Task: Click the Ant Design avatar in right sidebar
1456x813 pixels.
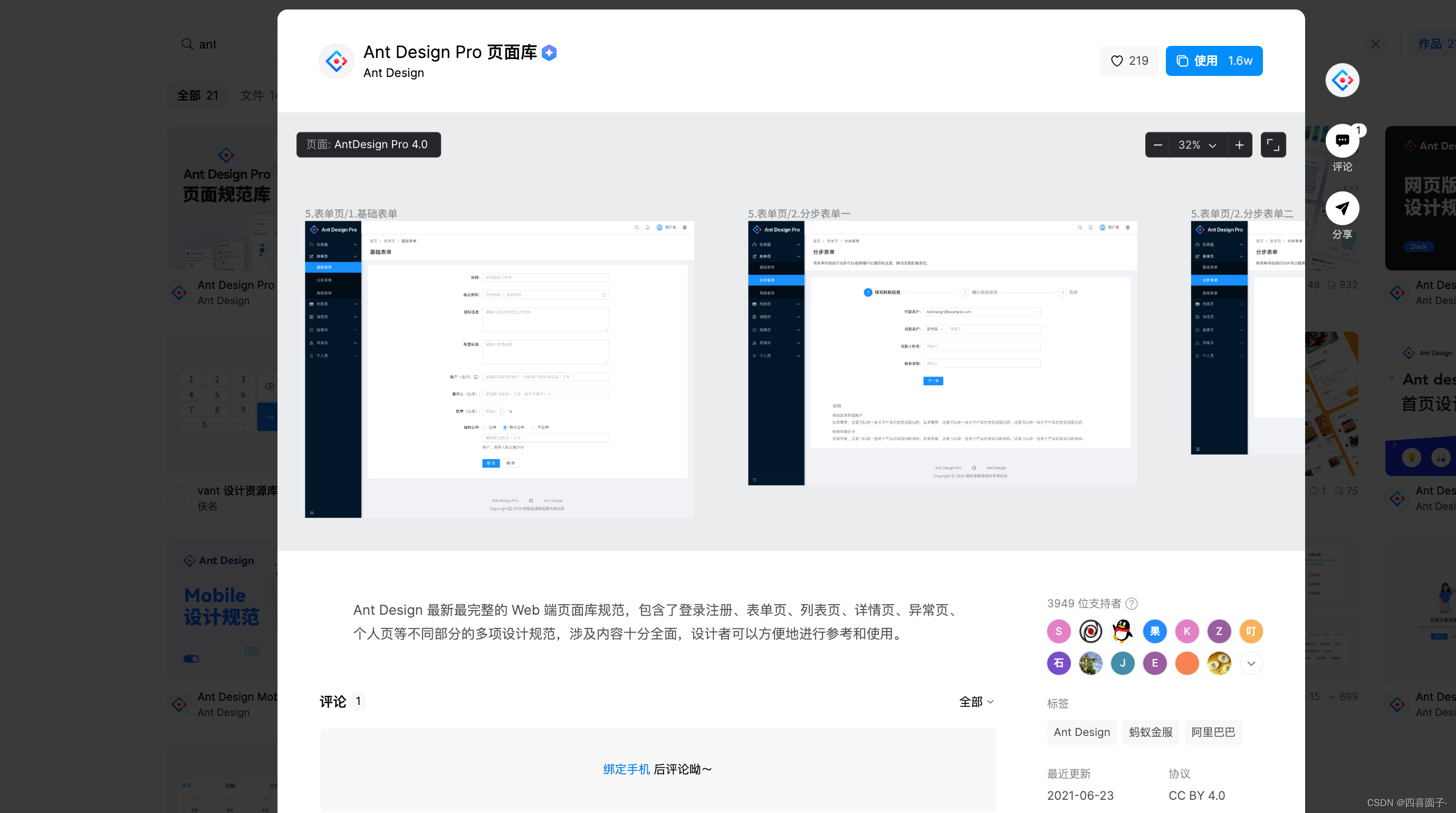Action: [1342, 80]
